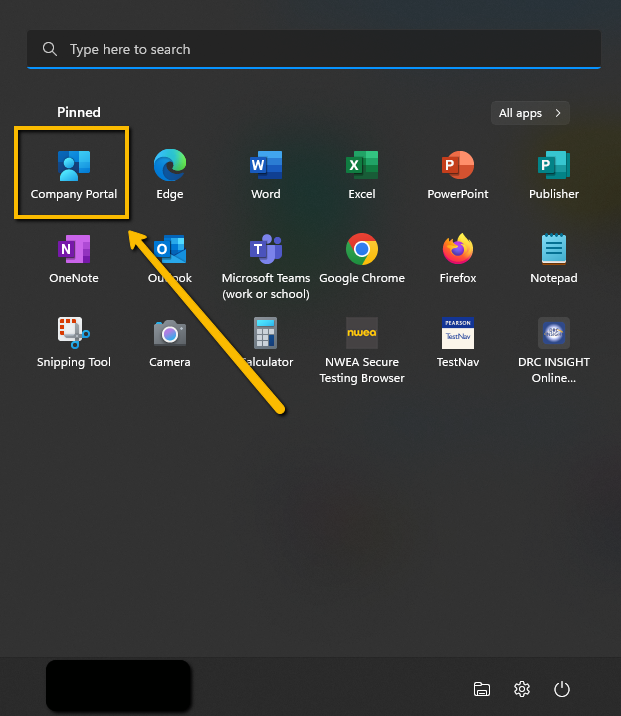Open the Company Portal app
Screen dimensions: 621x716
coord(73,172)
